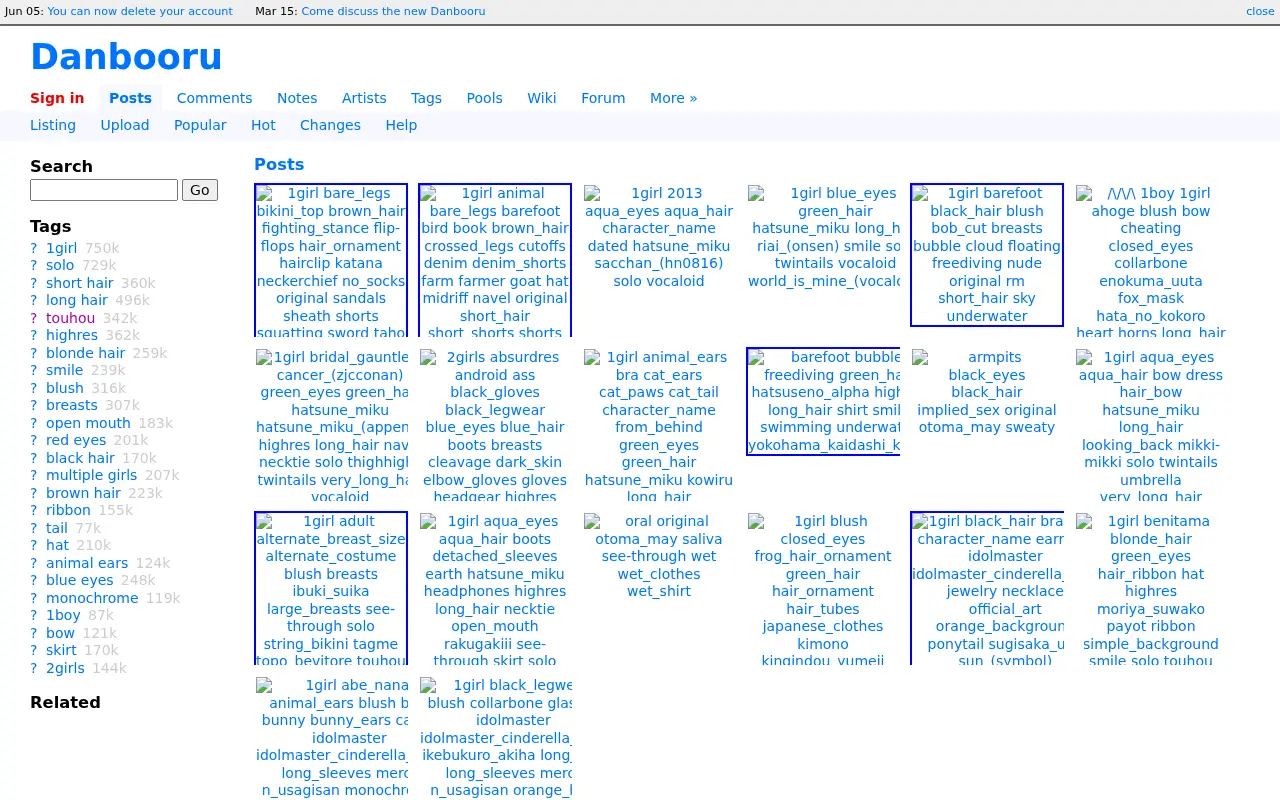Open the fox_mask hata_no_kokoro post thumbnail

pos(1151,262)
